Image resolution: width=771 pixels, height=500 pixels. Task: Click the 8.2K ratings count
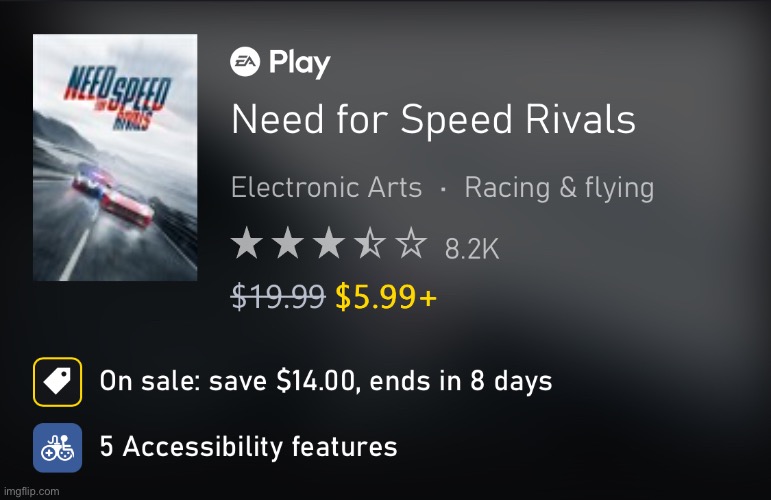pos(471,247)
